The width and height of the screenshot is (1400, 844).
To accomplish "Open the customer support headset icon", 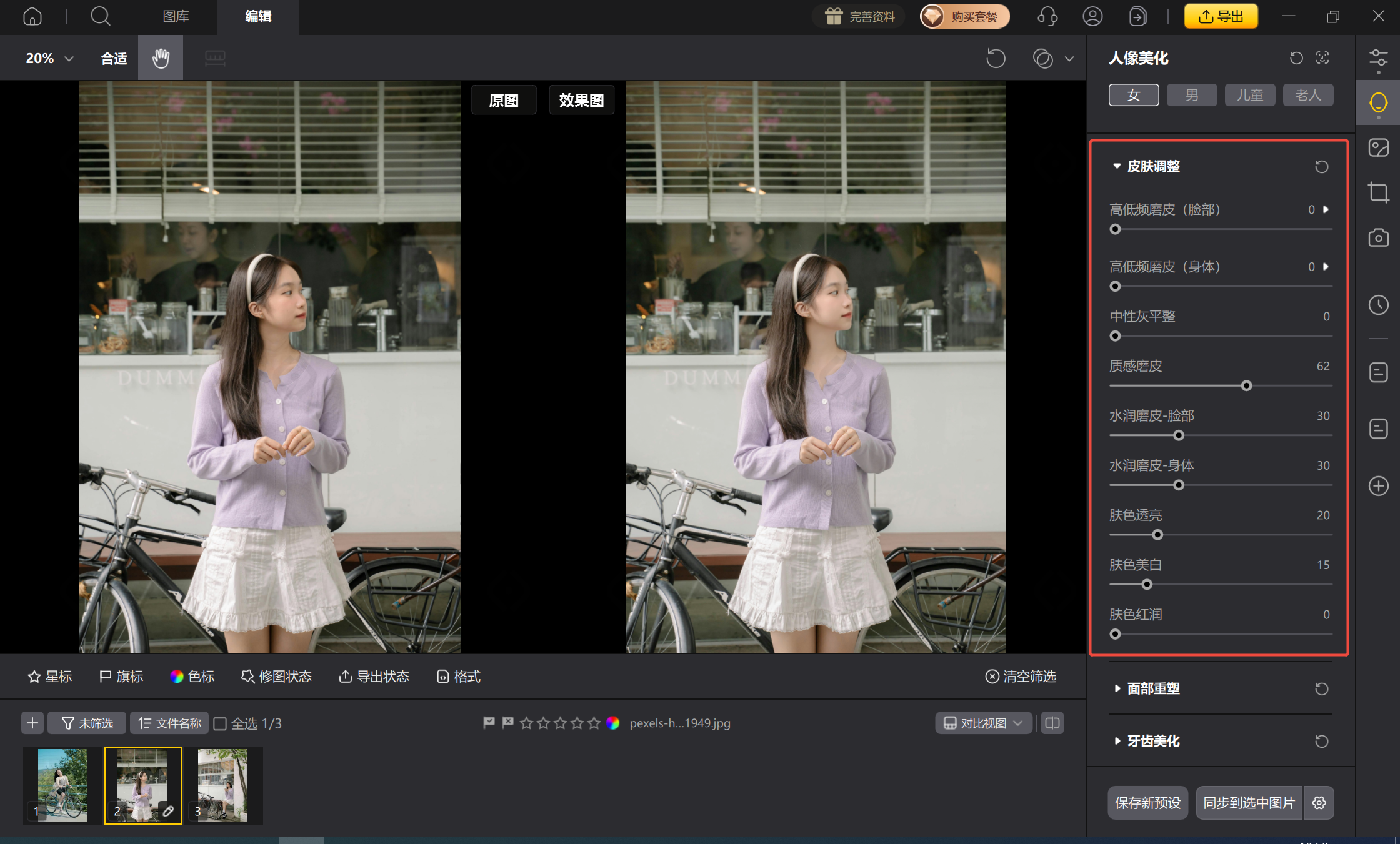I will pyautogui.click(x=1047, y=16).
